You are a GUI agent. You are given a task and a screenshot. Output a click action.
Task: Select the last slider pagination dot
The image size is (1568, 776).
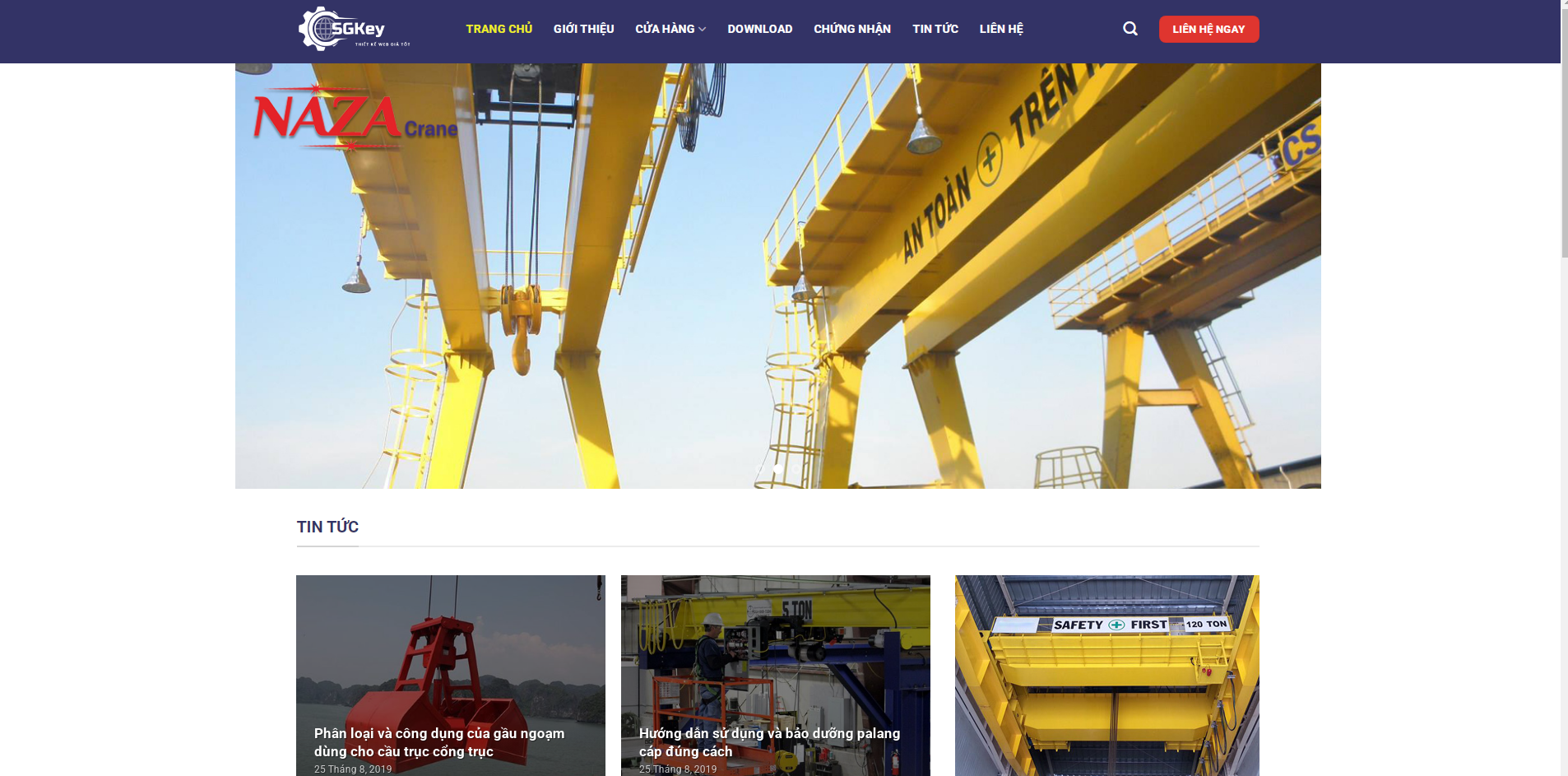pyautogui.click(x=796, y=469)
